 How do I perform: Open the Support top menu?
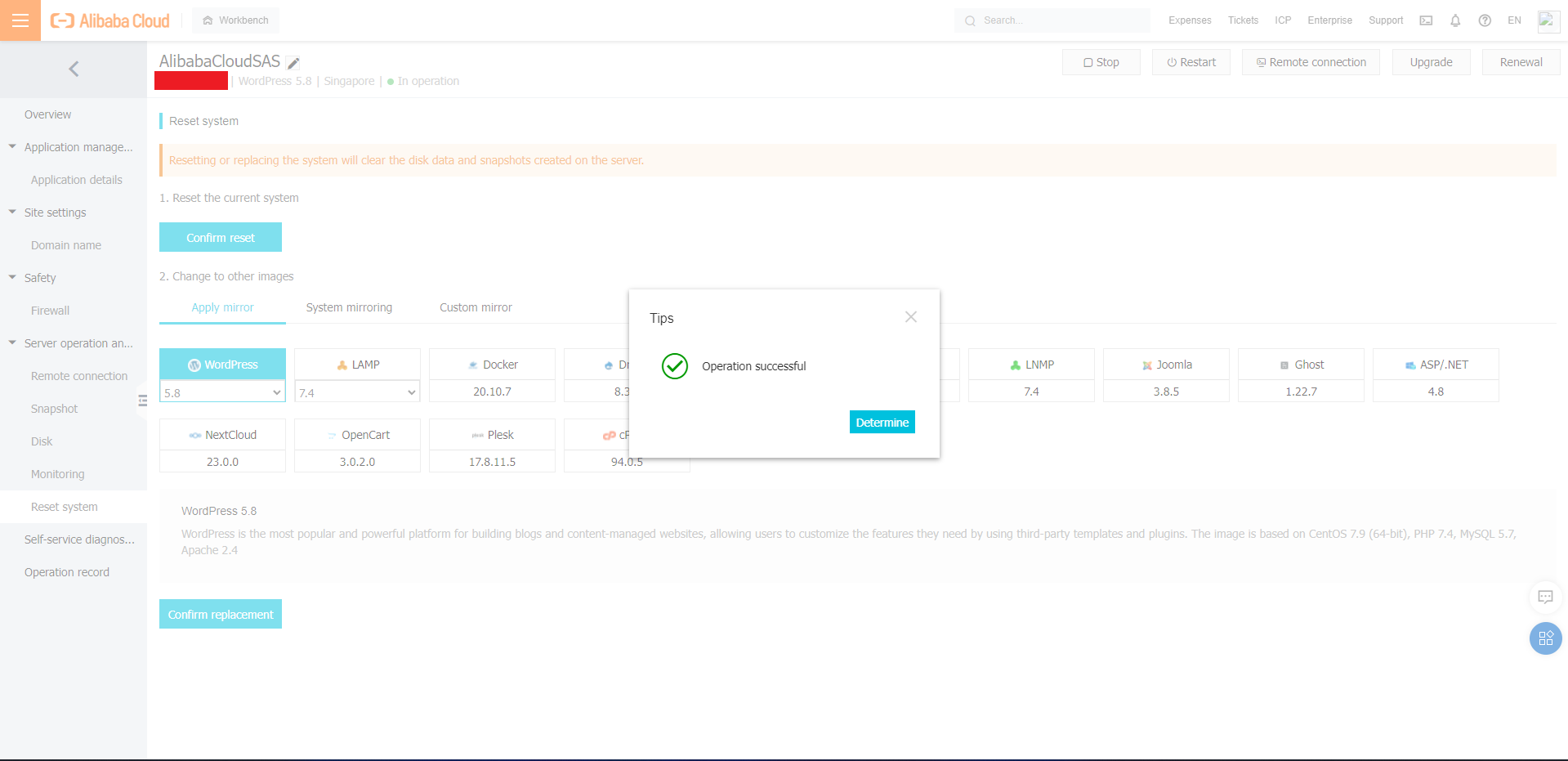(1386, 20)
